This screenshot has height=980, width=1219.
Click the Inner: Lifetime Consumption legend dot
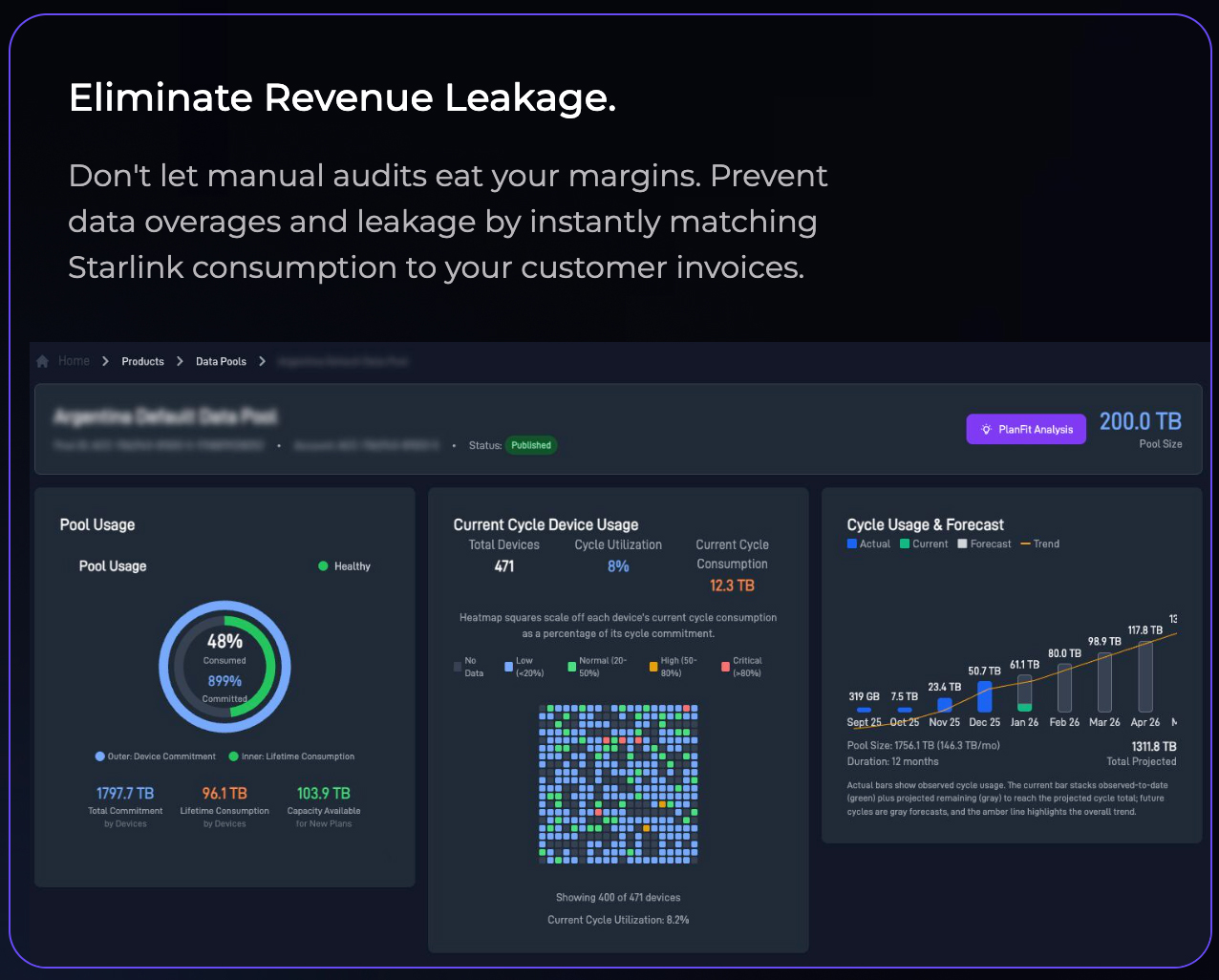[x=234, y=756]
